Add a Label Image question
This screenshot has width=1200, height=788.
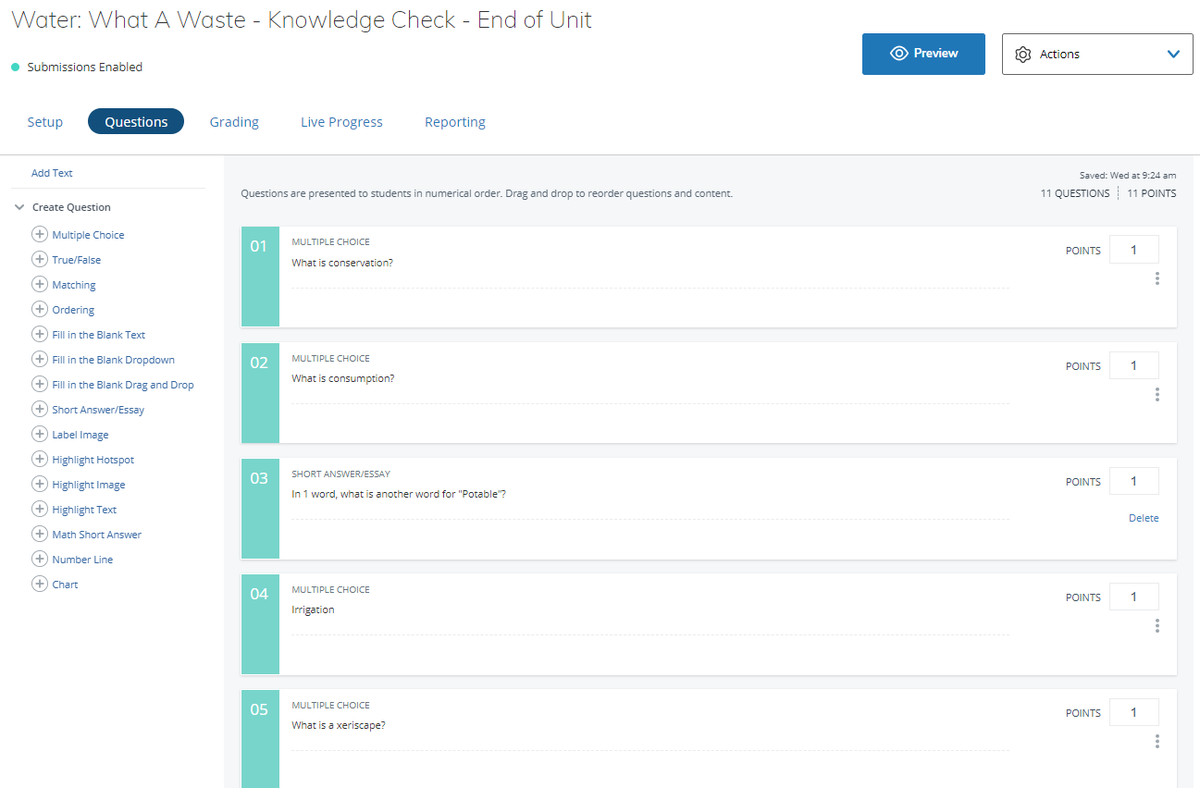pyautogui.click(x=80, y=435)
